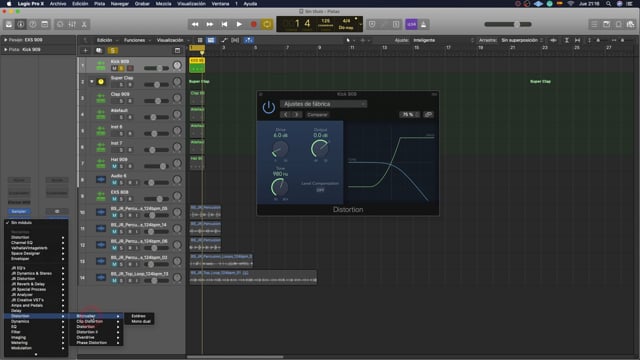
Task: Open the 75 % view size dropdown
Action: (409, 115)
